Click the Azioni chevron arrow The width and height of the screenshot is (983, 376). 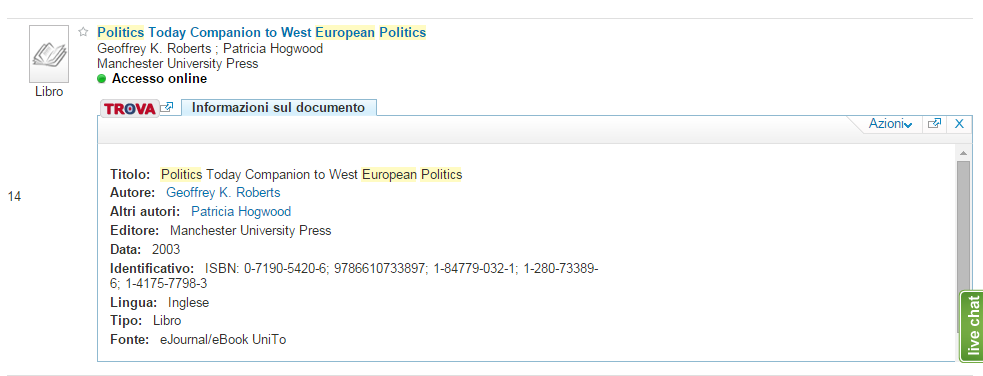(908, 126)
